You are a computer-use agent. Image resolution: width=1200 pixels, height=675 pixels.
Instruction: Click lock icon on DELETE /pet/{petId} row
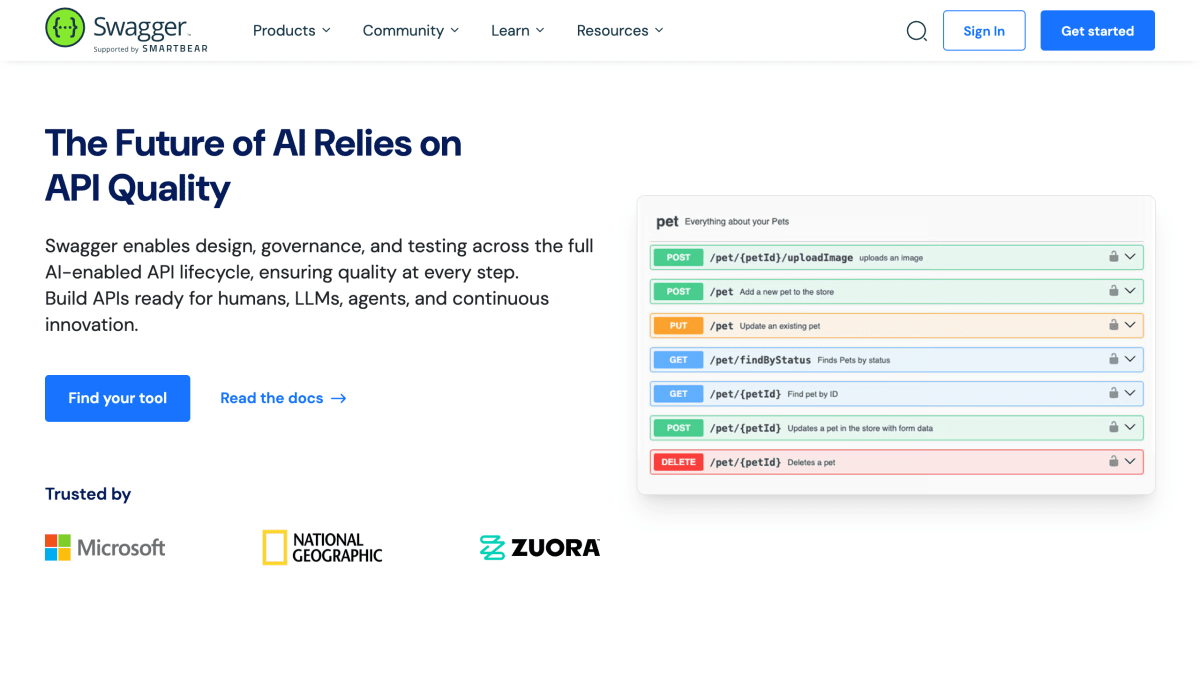1113,461
